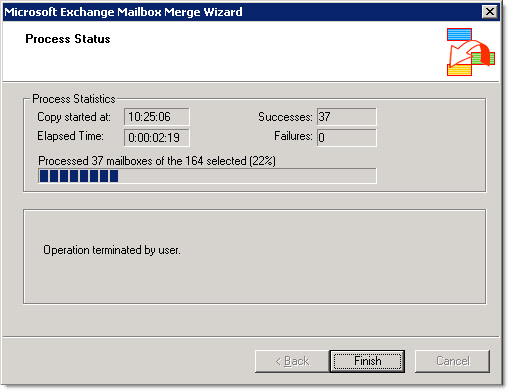Click the Process Status heading
The width and height of the screenshot is (509, 391).
click(68, 39)
